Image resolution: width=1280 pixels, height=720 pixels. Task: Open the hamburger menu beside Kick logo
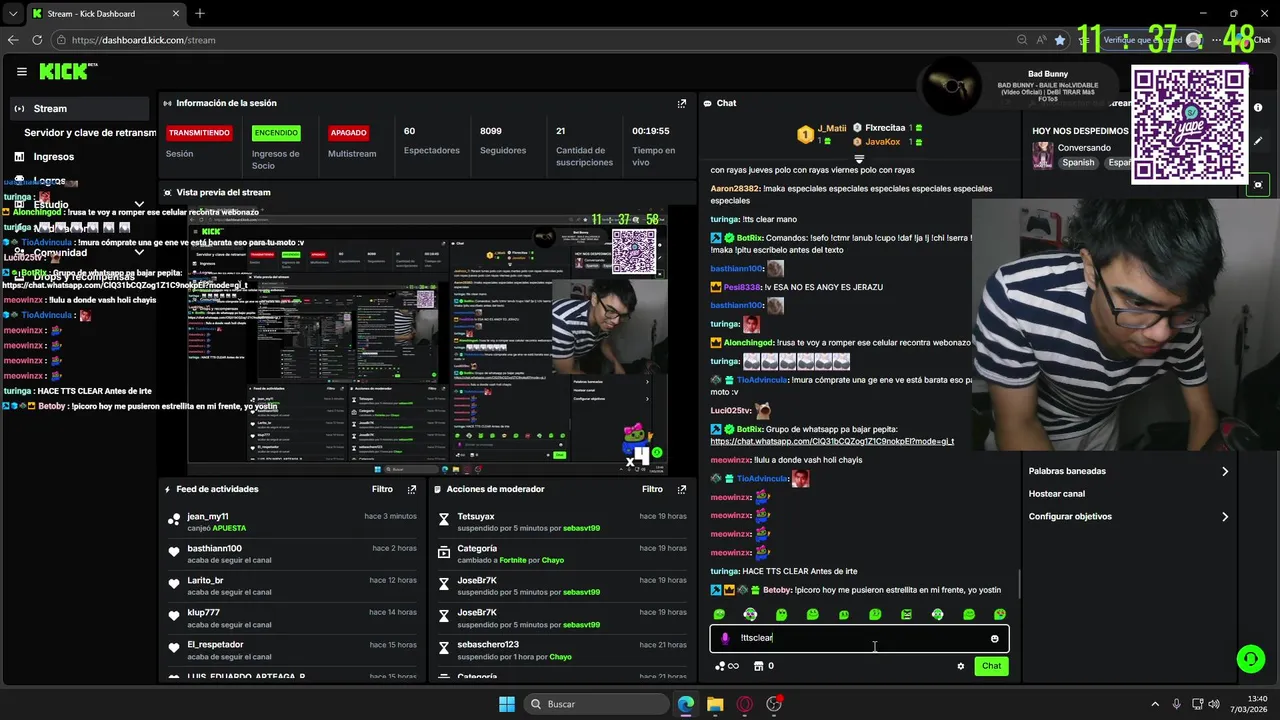pyautogui.click(x=21, y=71)
